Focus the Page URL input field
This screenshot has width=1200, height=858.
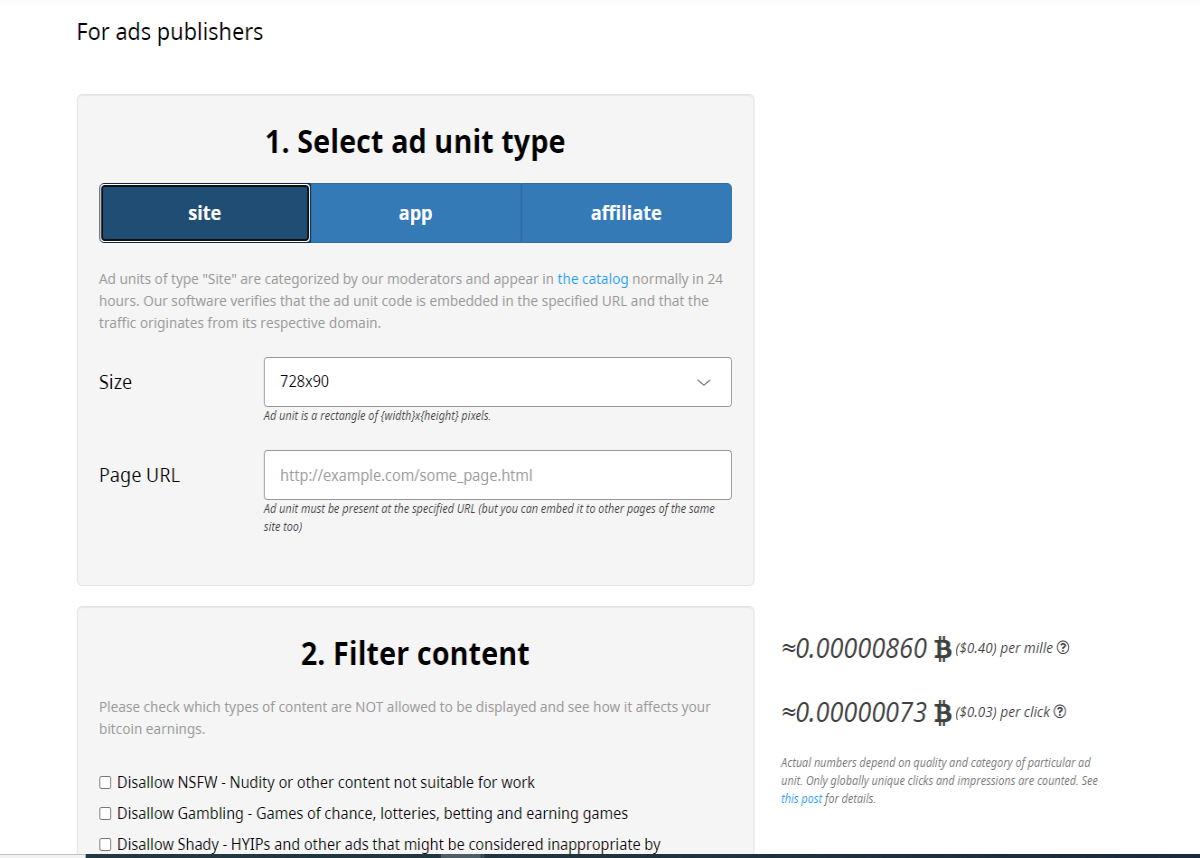[x=498, y=475]
